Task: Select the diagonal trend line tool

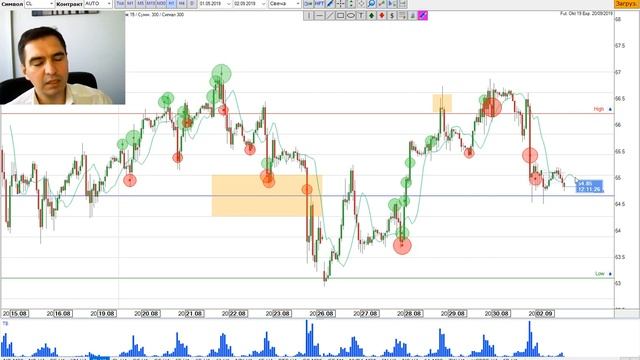Action: coord(330,16)
